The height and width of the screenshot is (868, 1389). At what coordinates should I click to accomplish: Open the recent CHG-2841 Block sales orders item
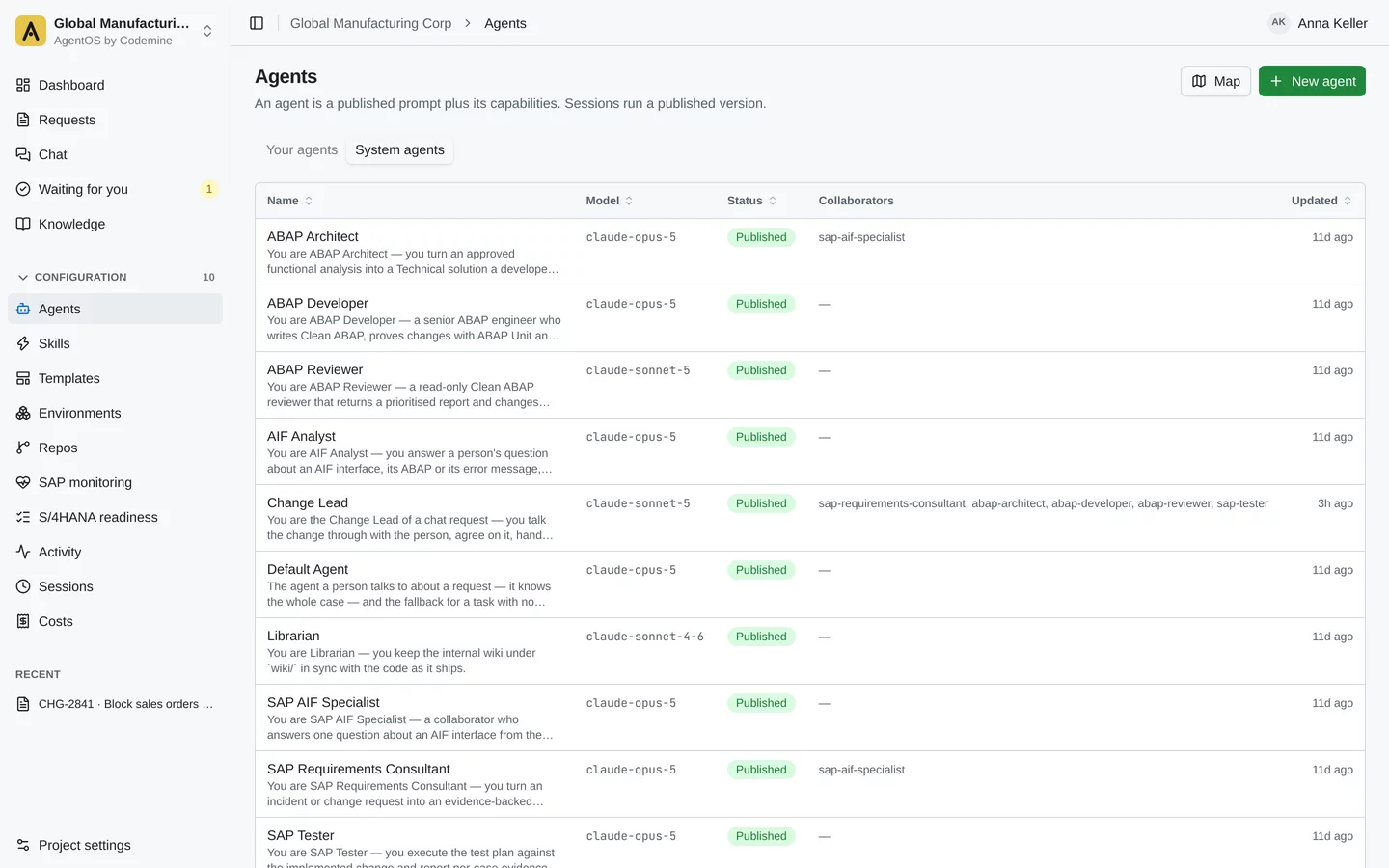115,704
